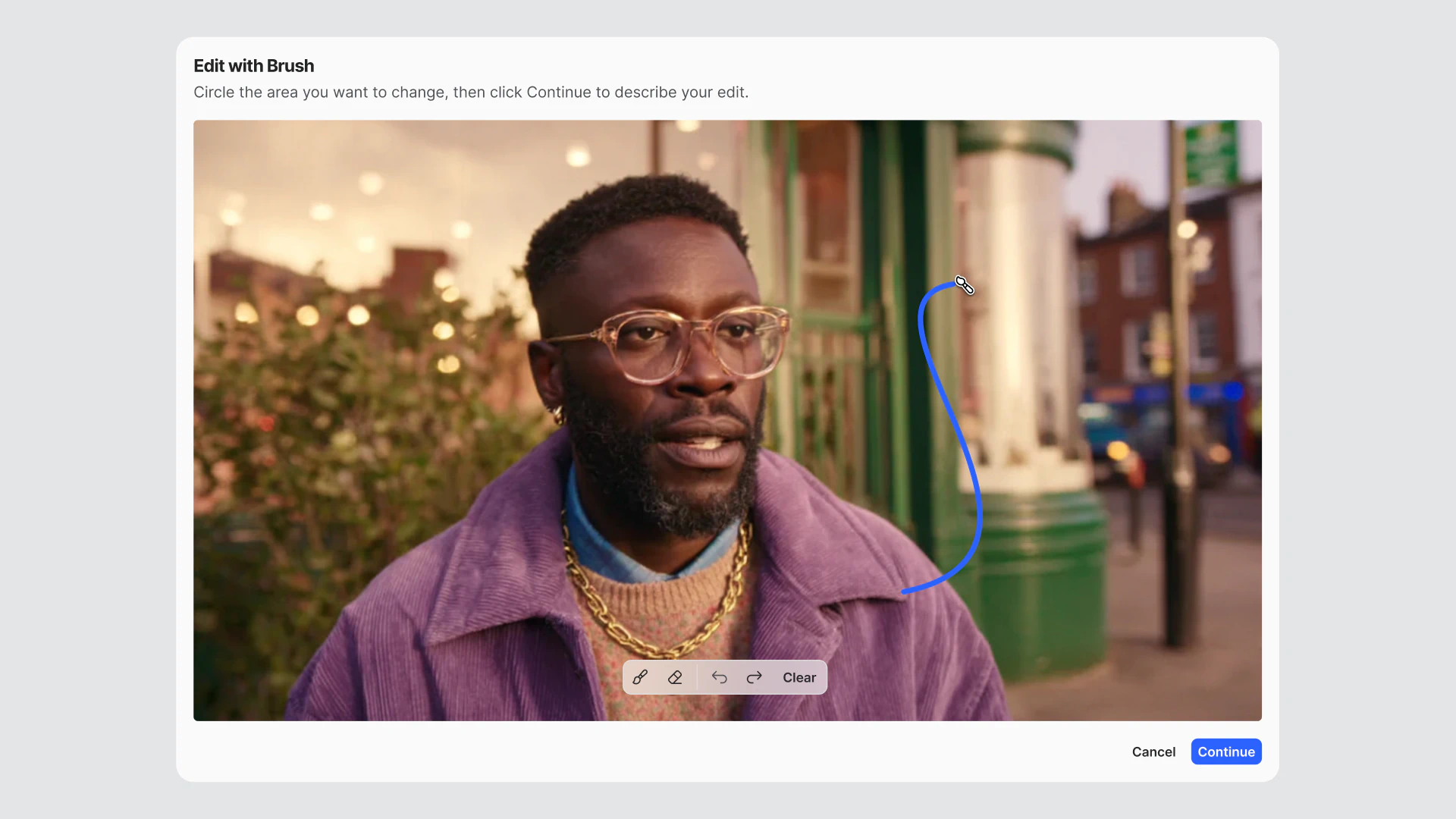Switch to the eraser tool

tap(675, 677)
